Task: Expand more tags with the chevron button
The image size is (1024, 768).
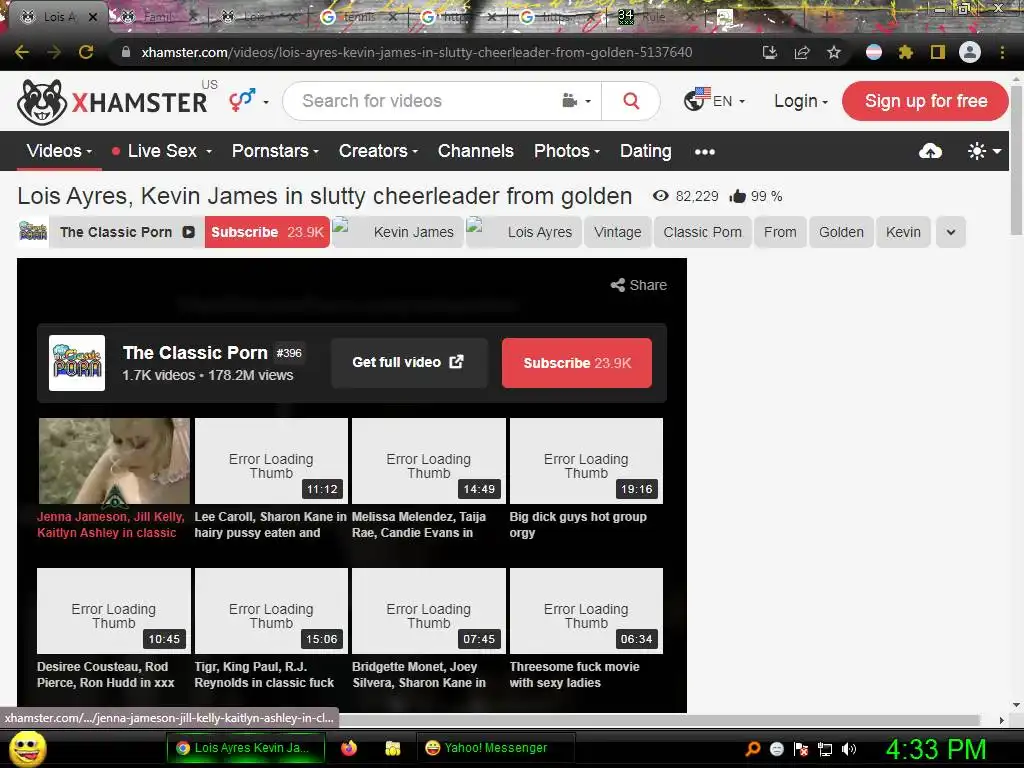Action: coord(951,232)
